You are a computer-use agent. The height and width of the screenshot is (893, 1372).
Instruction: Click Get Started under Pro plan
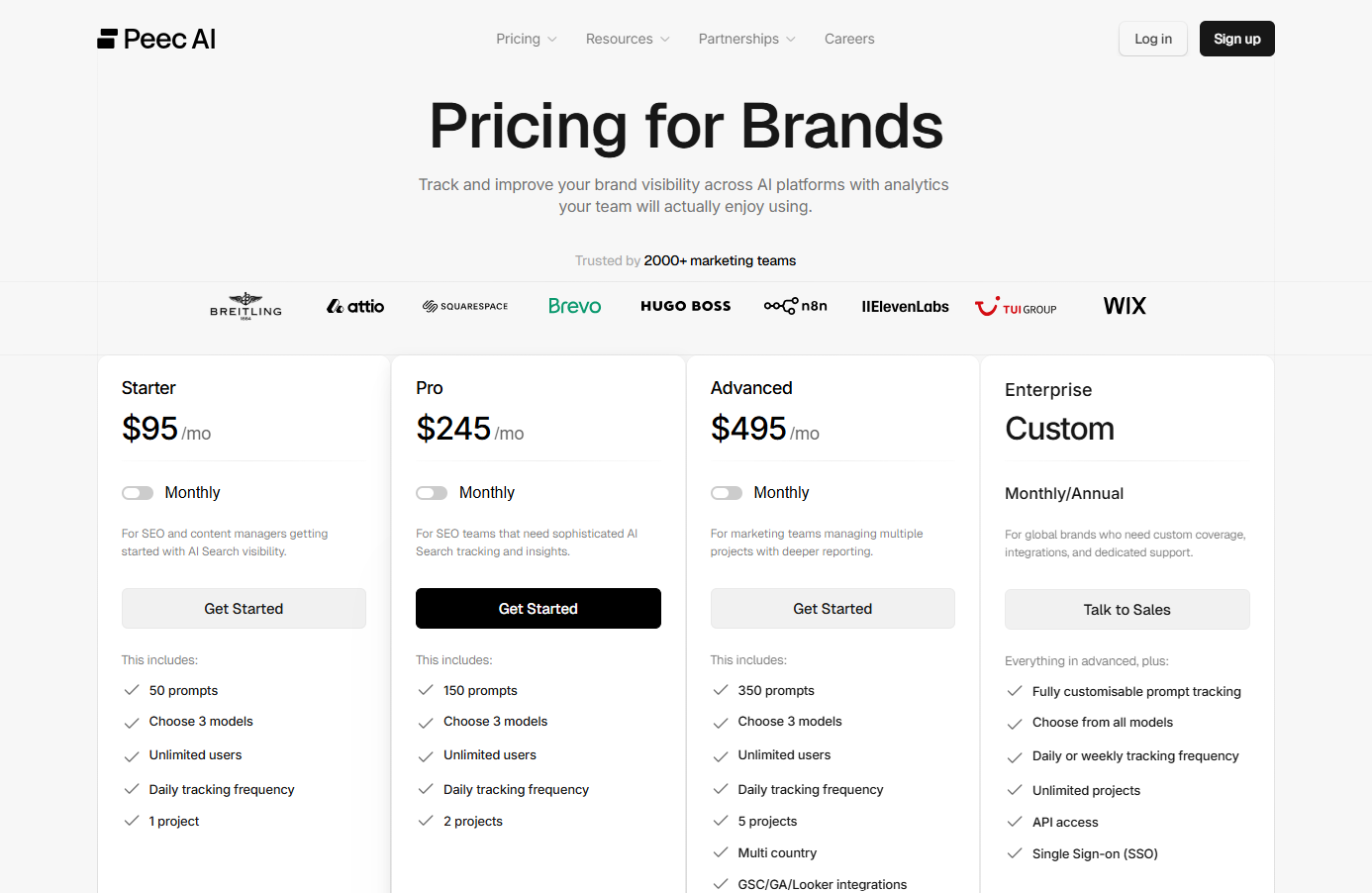coord(539,609)
